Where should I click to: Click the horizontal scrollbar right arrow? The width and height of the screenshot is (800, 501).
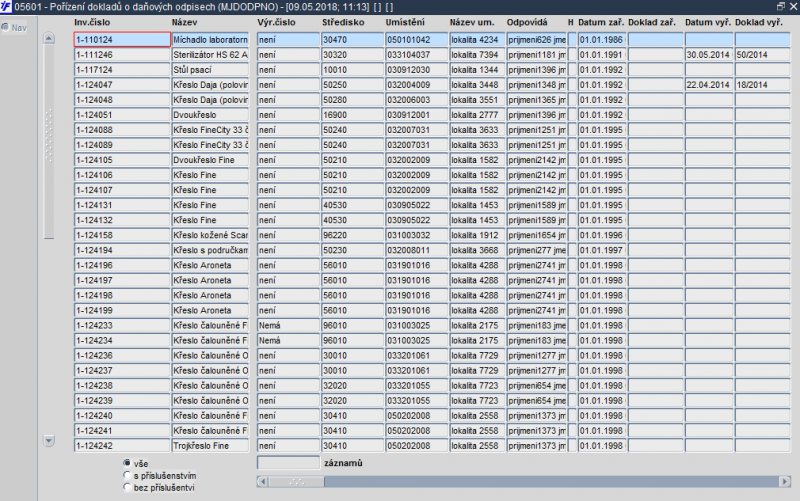785,482
